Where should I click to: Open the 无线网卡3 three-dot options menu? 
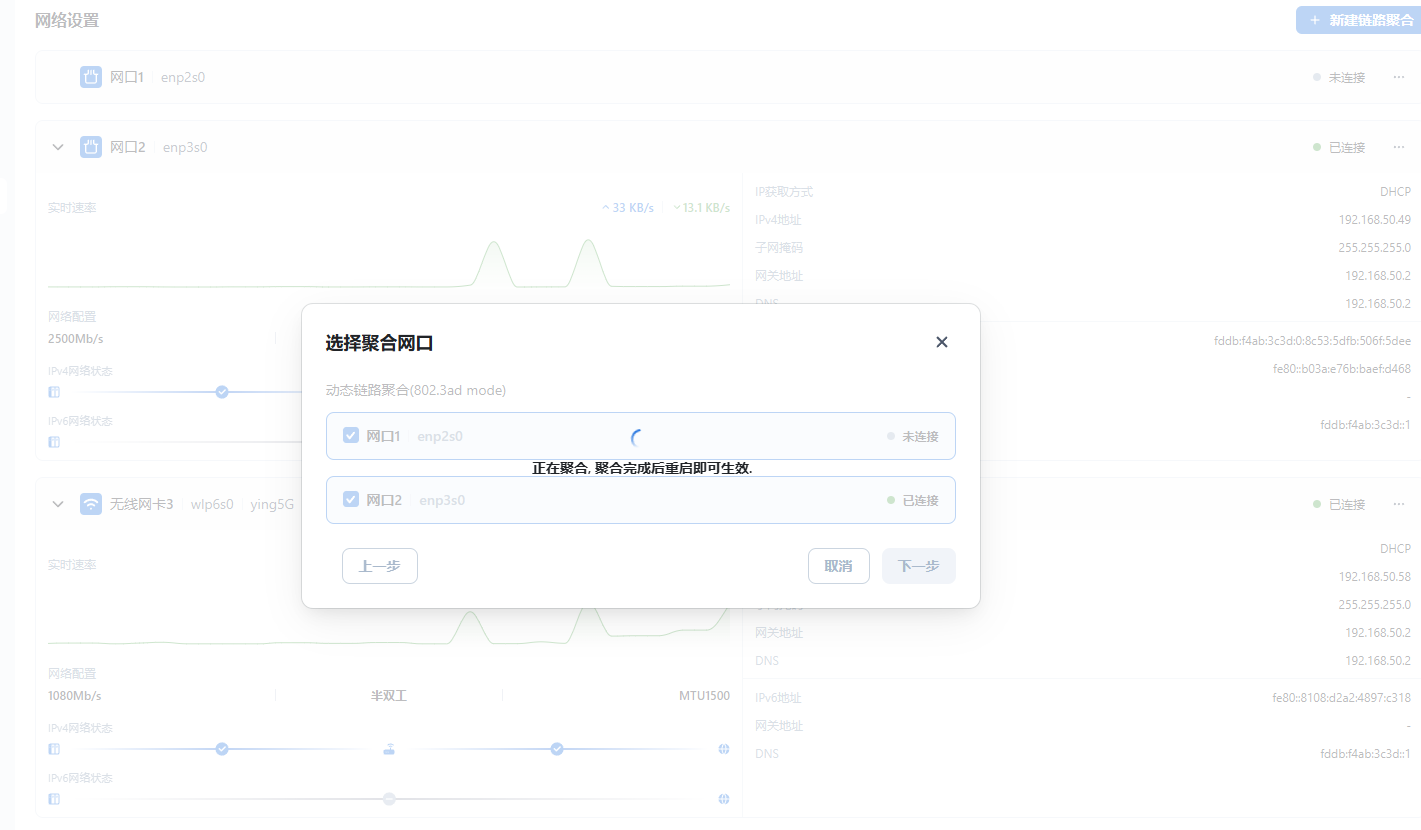(x=1398, y=504)
